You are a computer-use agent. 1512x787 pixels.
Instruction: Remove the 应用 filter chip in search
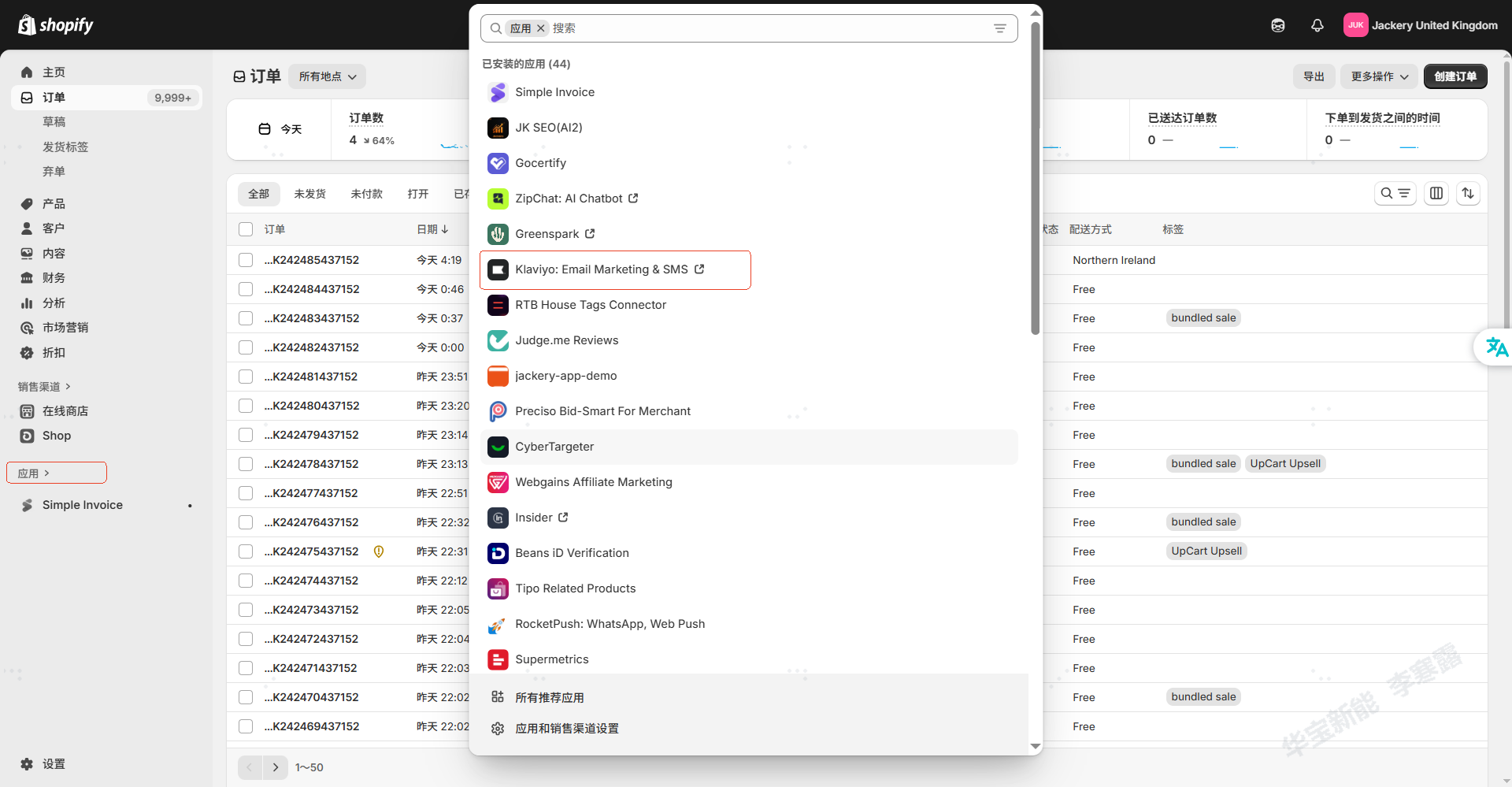(541, 28)
